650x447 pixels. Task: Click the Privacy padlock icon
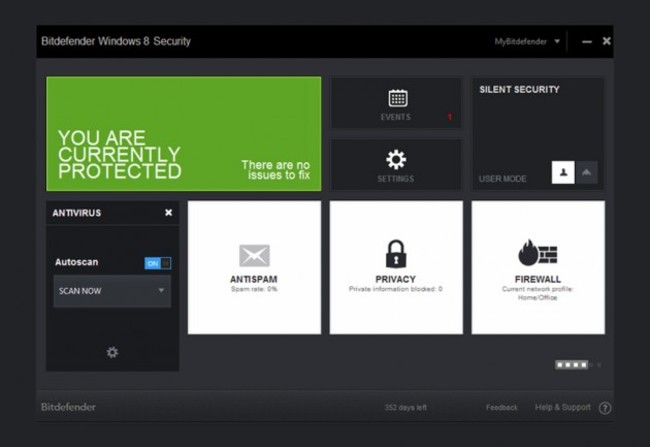(x=396, y=254)
